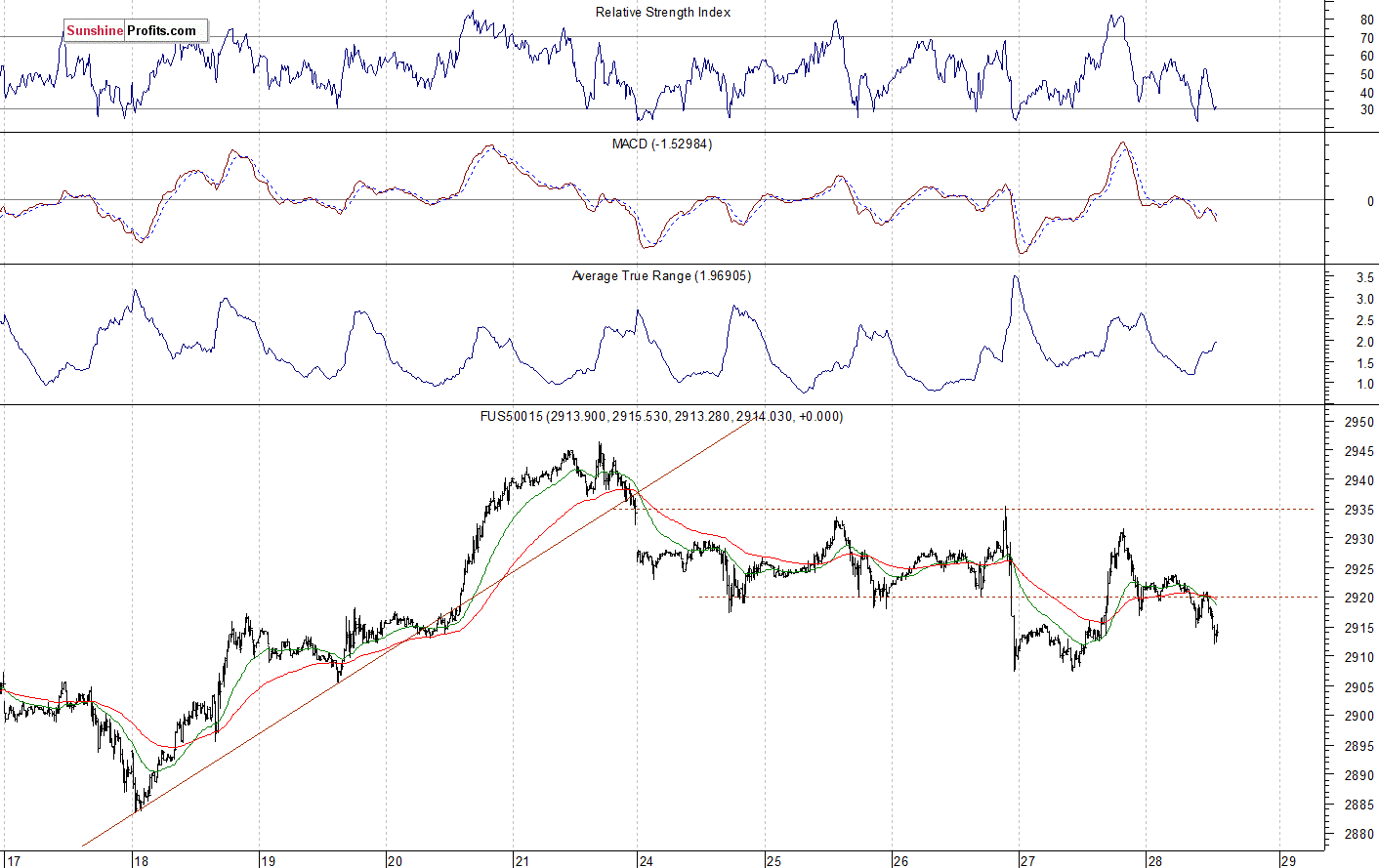
Task: Click the Average True Range (1.96905) label
Action: [x=661, y=276]
